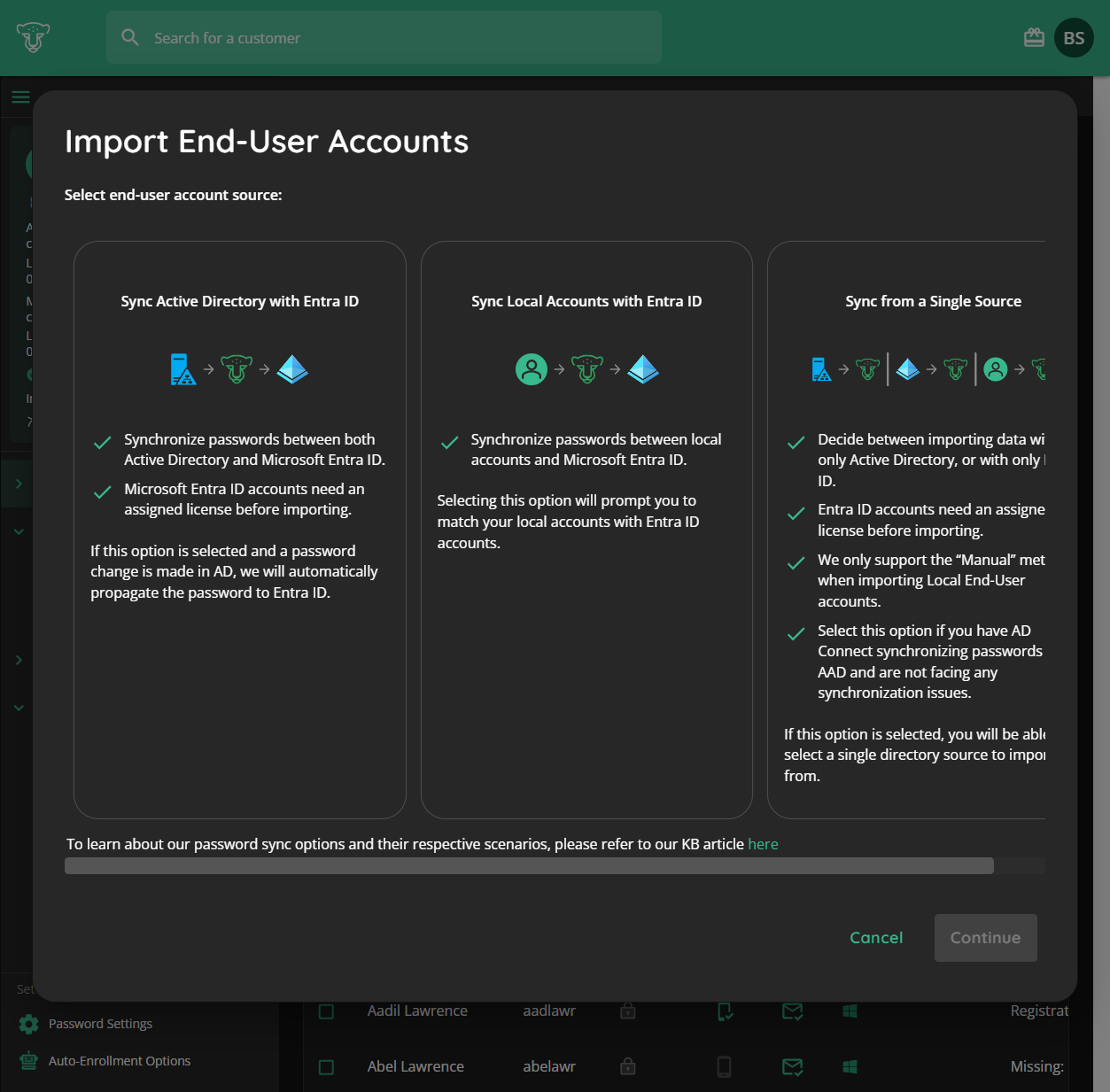1110x1092 pixels.
Task: Open the BS user avatar menu
Action: click(x=1074, y=38)
